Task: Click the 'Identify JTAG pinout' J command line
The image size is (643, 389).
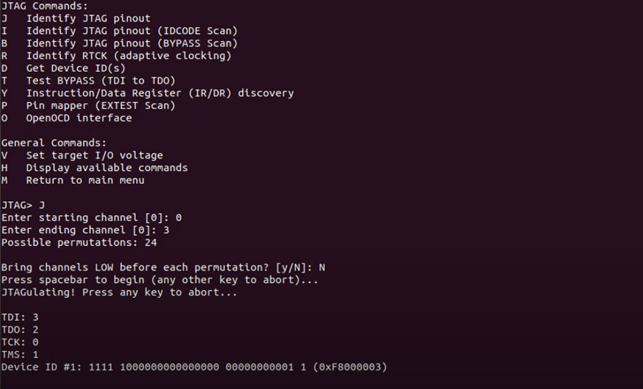Action: pos(76,18)
